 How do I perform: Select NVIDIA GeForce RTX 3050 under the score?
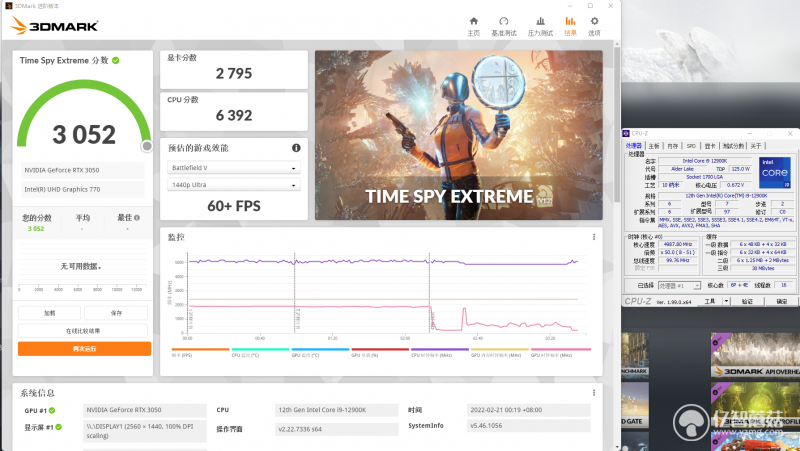pos(83,170)
